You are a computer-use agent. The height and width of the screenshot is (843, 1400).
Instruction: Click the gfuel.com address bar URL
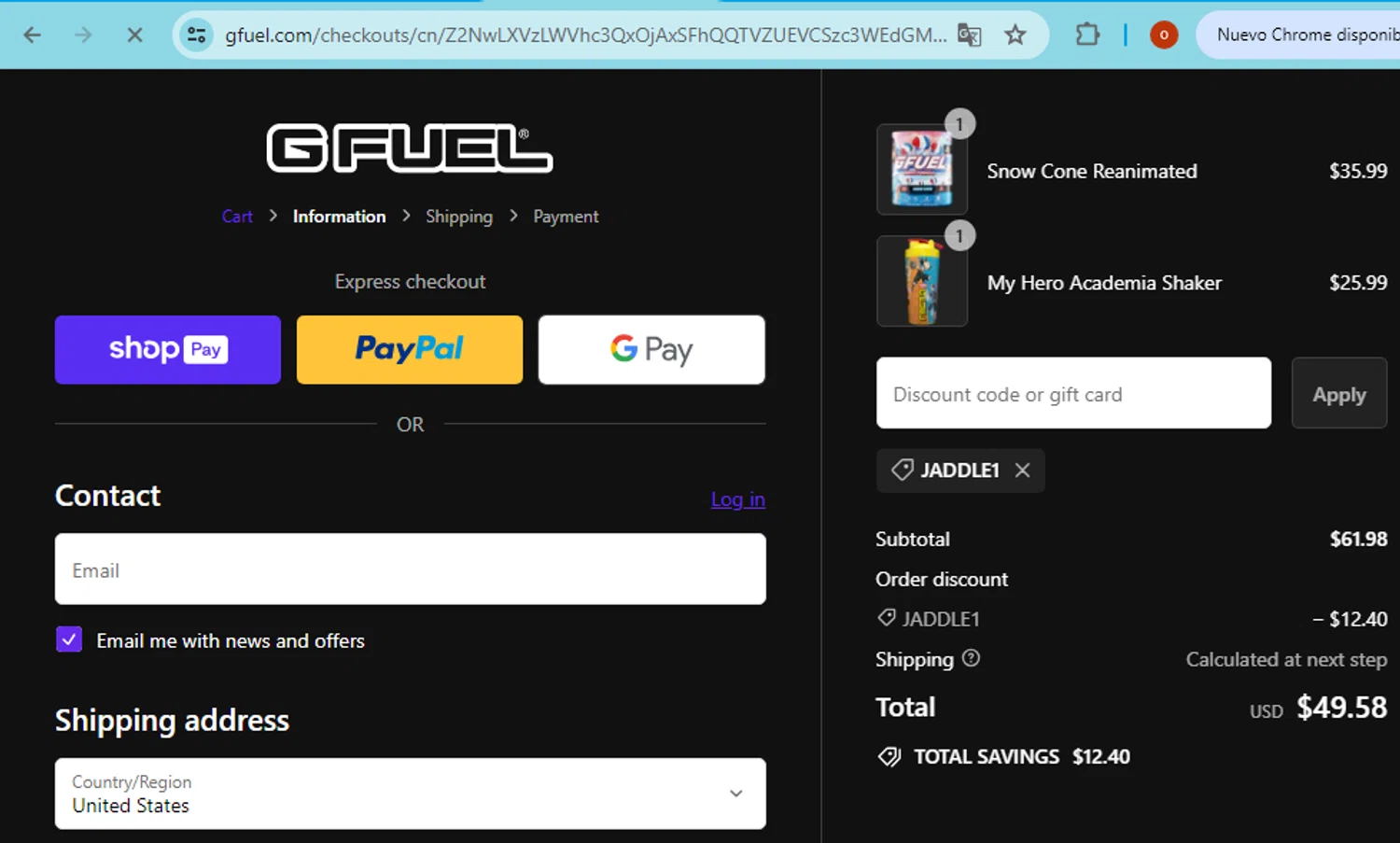585,35
